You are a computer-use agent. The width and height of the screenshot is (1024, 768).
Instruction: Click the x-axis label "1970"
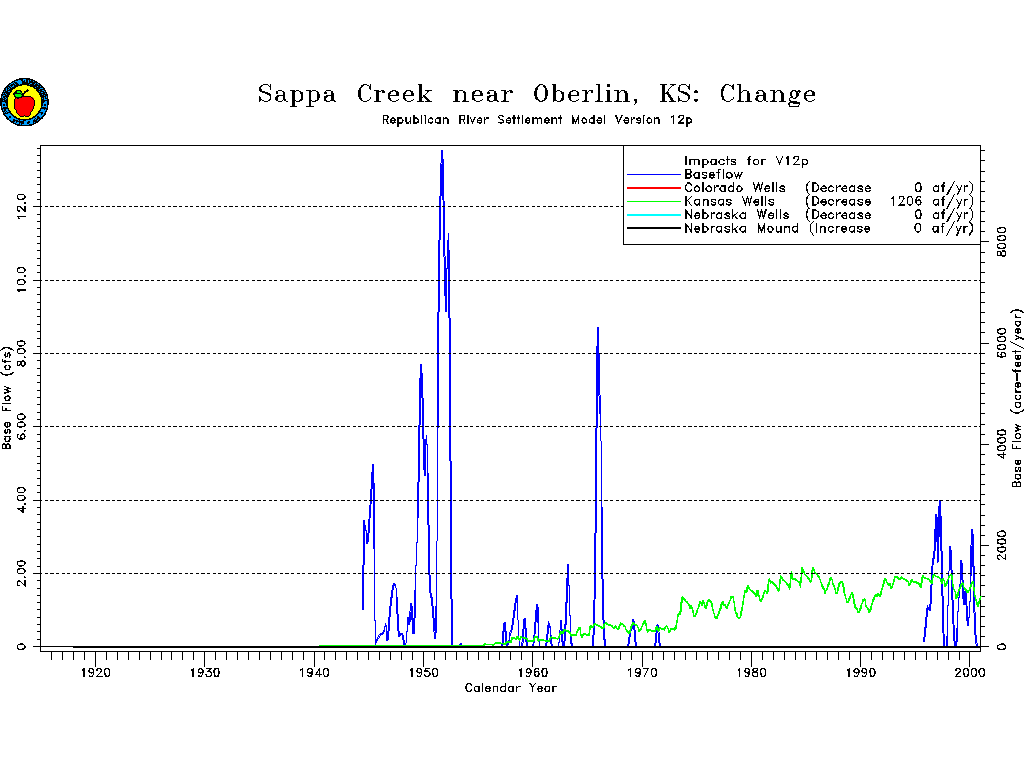point(642,673)
